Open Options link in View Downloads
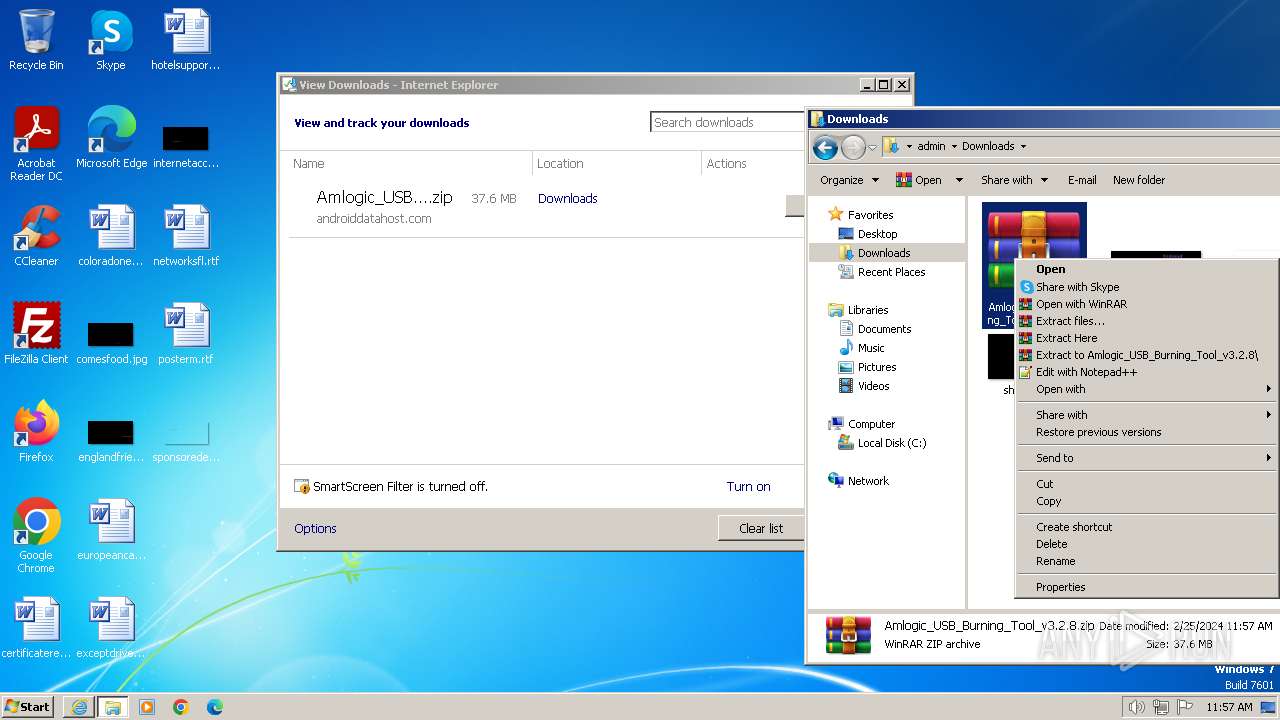 [315, 528]
